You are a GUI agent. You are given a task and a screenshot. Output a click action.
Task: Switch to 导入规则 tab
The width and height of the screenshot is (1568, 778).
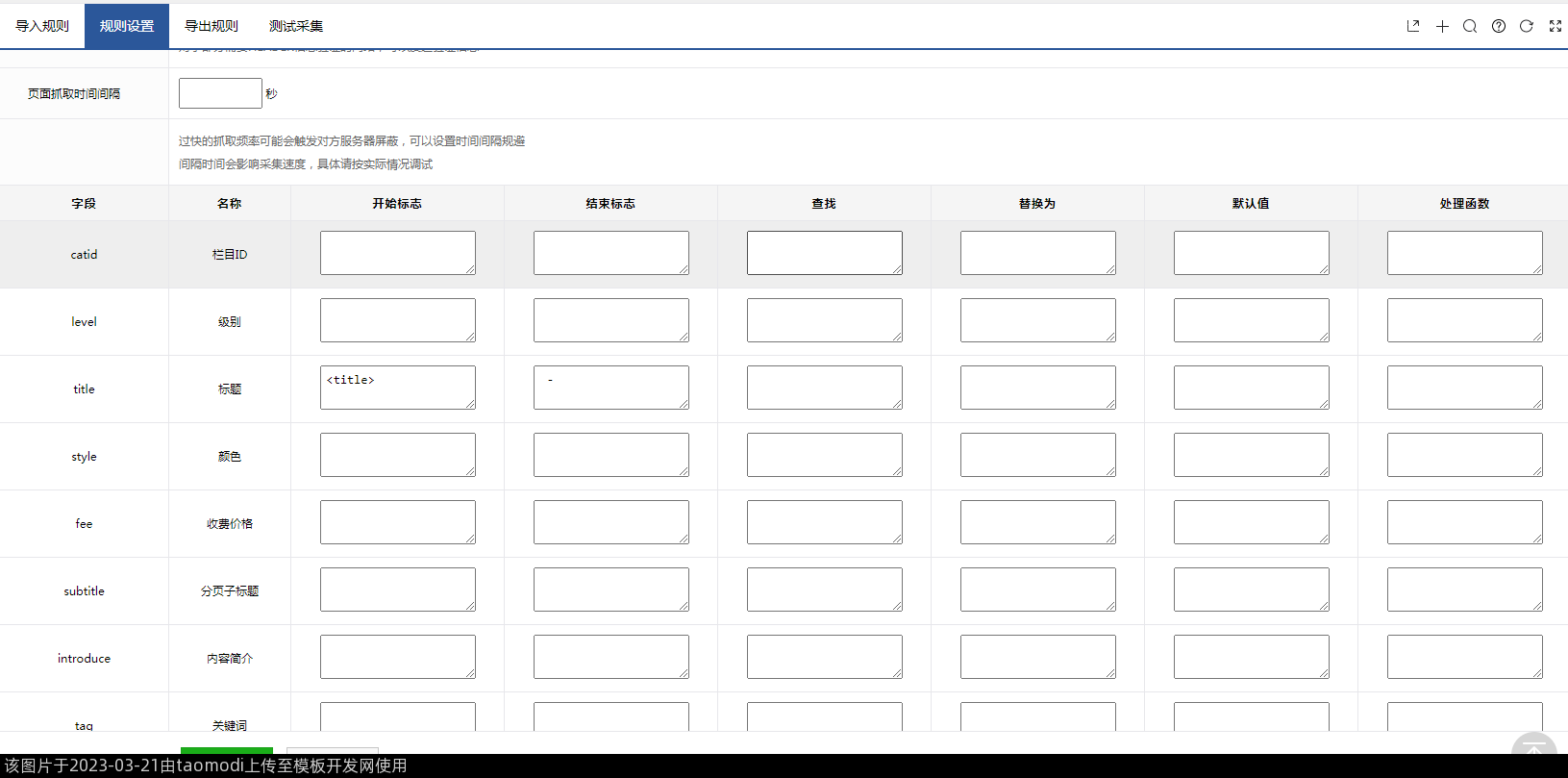pyautogui.click(x=42, y=26)
